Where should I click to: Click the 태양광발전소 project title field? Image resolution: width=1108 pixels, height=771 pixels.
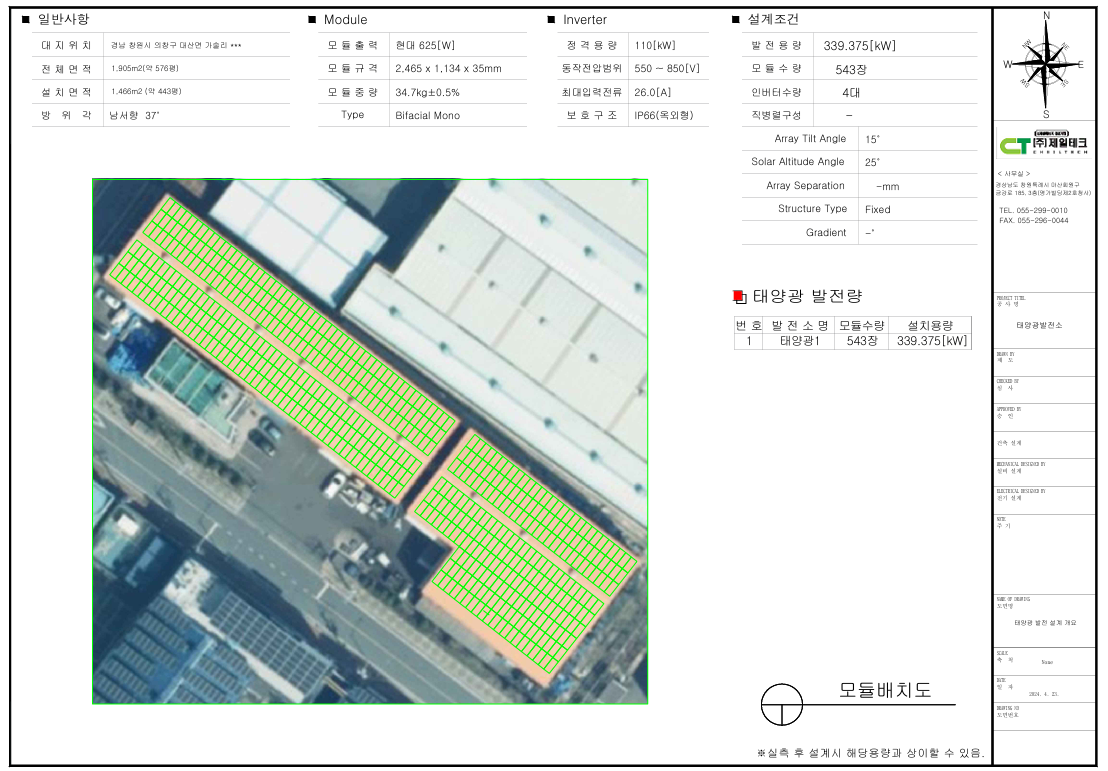point(1039,326)
